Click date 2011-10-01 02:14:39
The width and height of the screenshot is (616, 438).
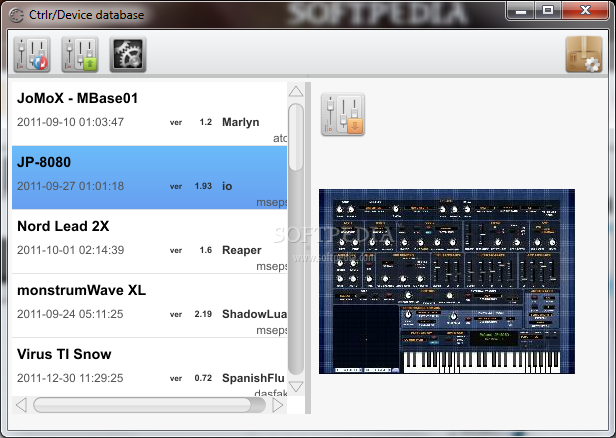(70, 250)
